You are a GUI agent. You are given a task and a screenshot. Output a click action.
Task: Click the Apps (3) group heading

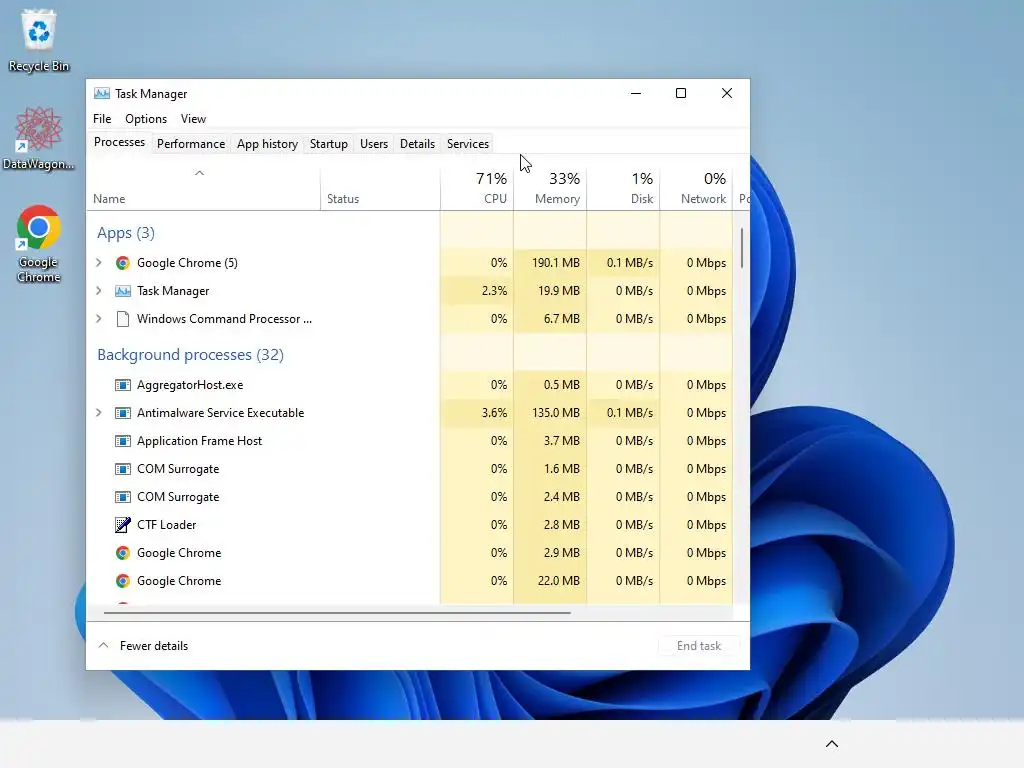(126, 232)
